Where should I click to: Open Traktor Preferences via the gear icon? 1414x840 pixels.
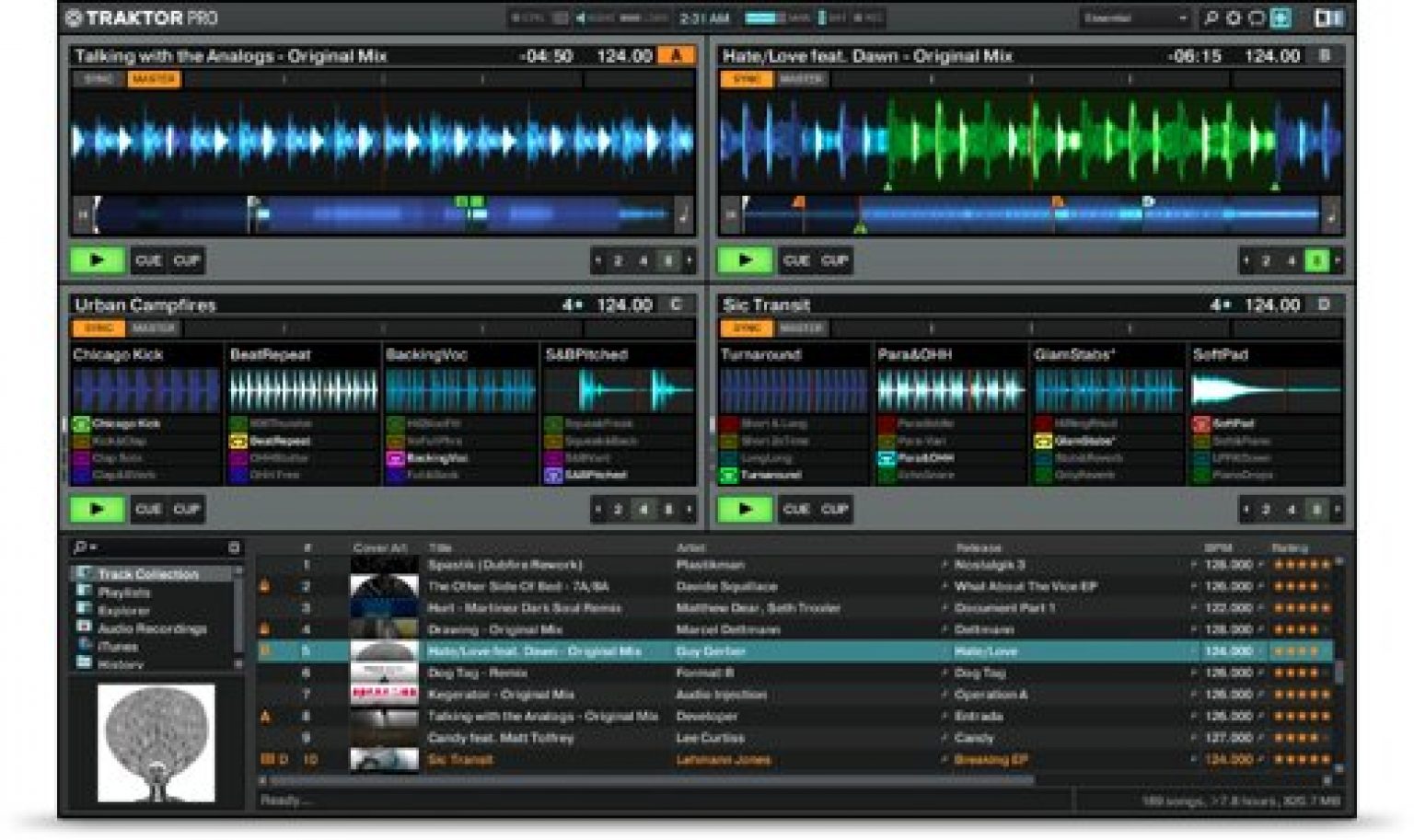click(1234, 17)
